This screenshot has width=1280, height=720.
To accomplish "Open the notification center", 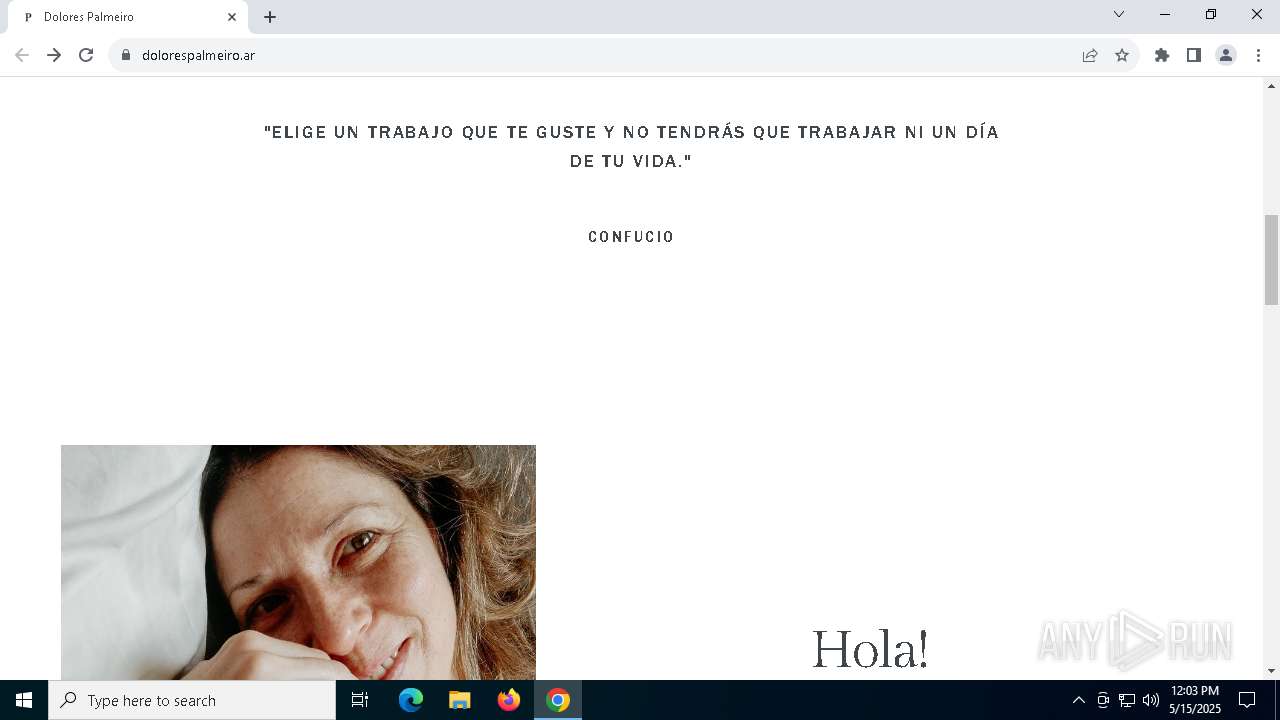I will pos(1247,700).
